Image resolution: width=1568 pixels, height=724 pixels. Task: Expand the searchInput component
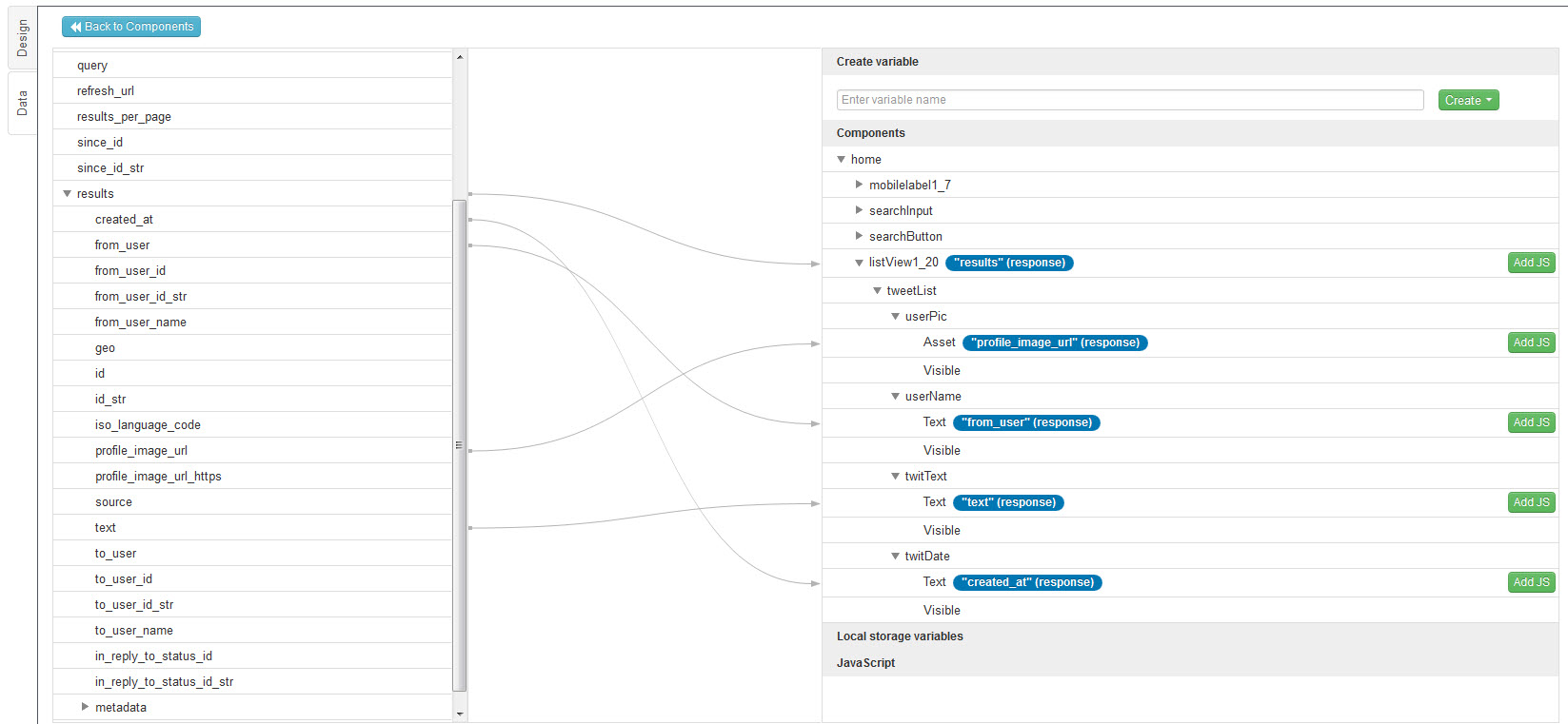859,211
